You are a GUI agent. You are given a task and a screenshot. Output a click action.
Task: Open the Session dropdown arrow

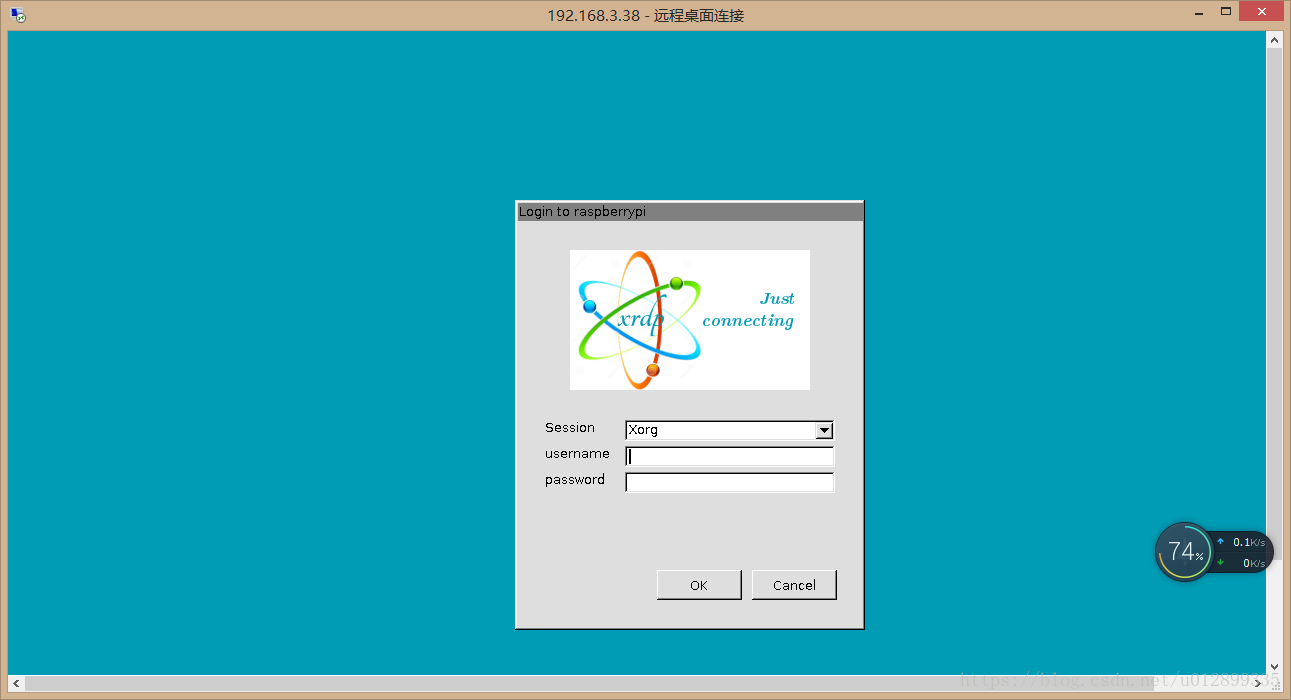pyautogui.click(x=824, y=430)
